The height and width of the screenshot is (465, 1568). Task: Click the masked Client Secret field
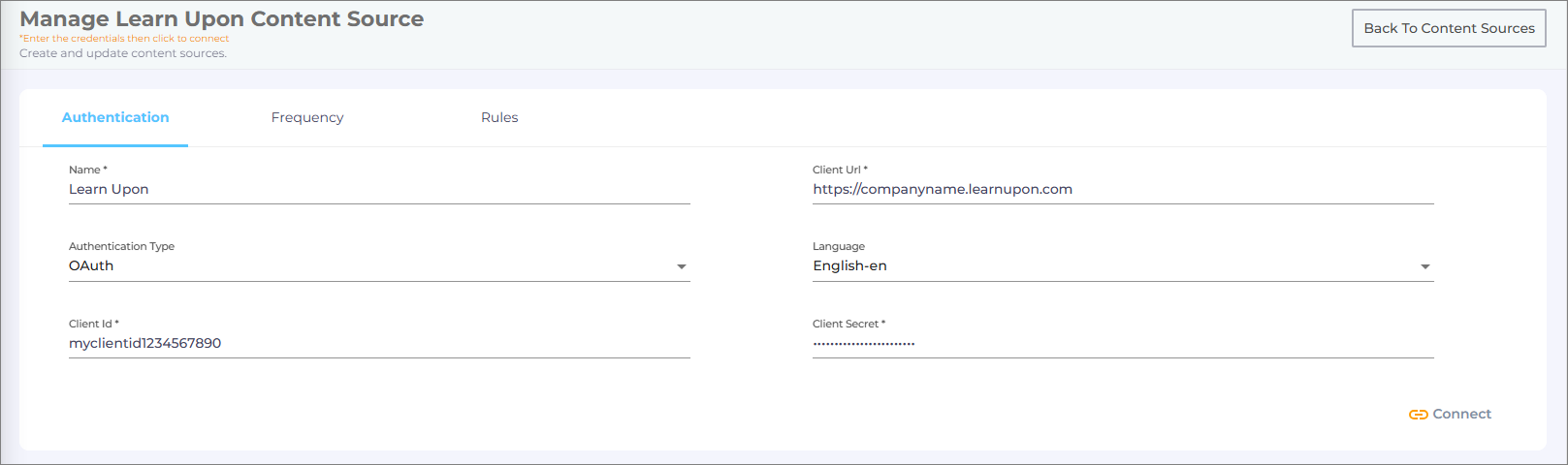coord(1123,344)
